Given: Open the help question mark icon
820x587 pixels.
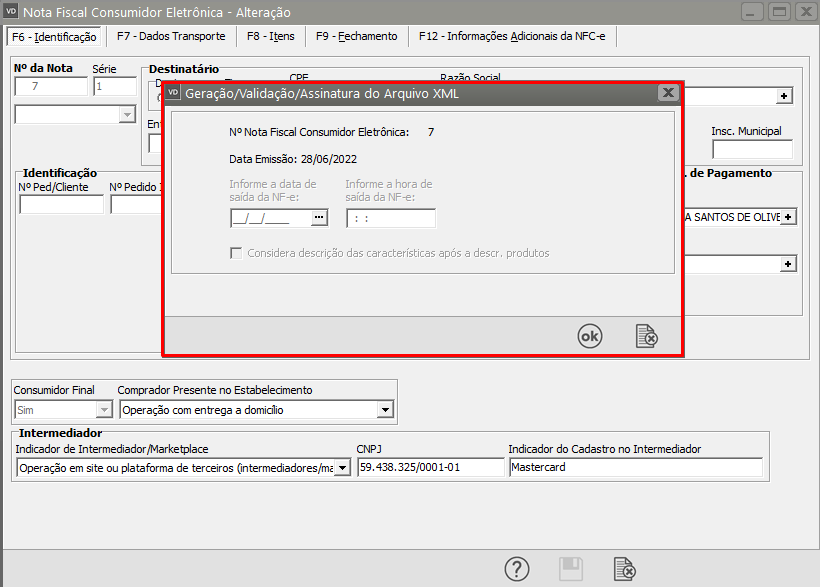Looking at the screenshot, I should 517,569.
